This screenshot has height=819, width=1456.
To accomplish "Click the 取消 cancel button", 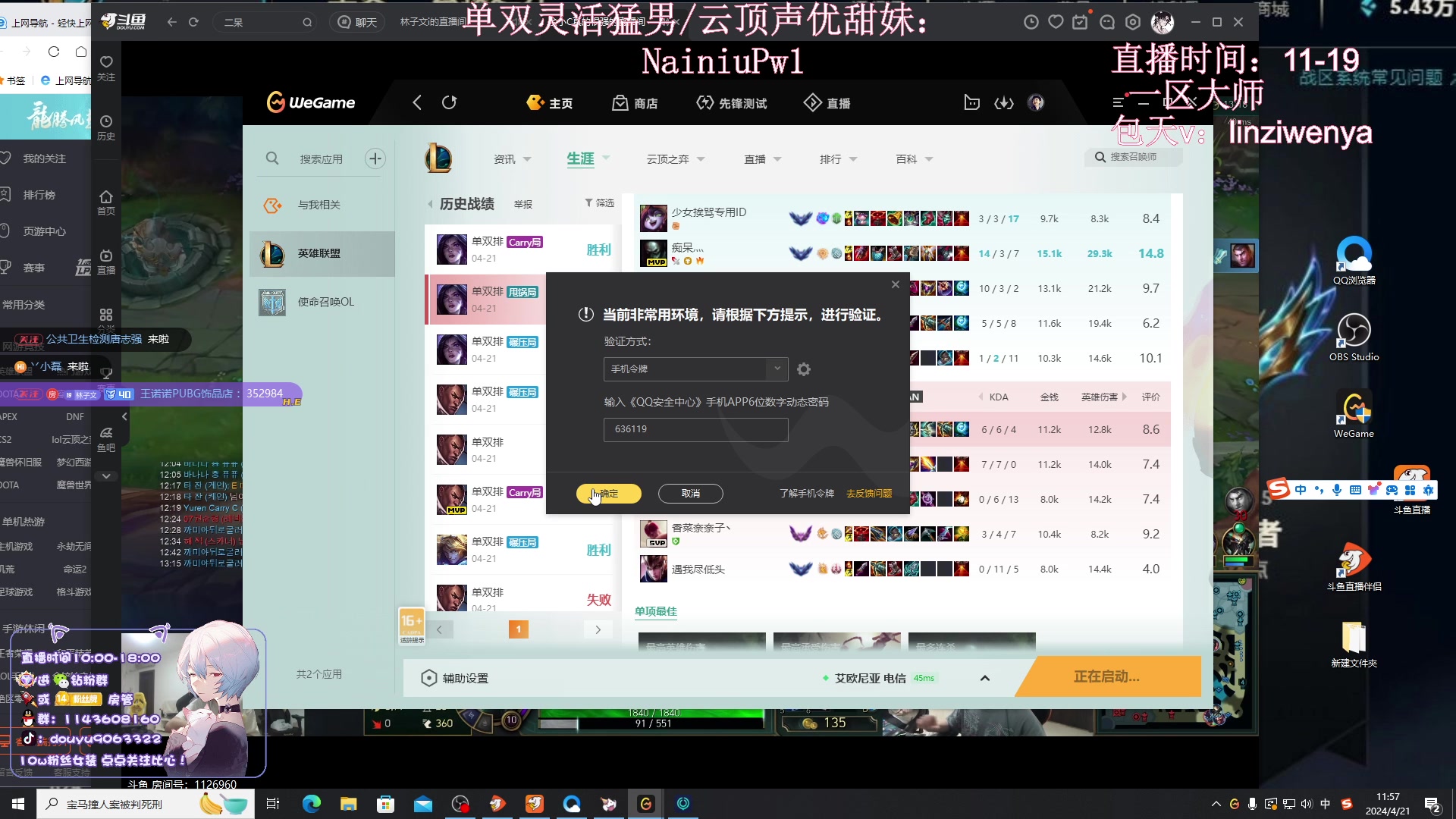I will (x=691, y=494).
